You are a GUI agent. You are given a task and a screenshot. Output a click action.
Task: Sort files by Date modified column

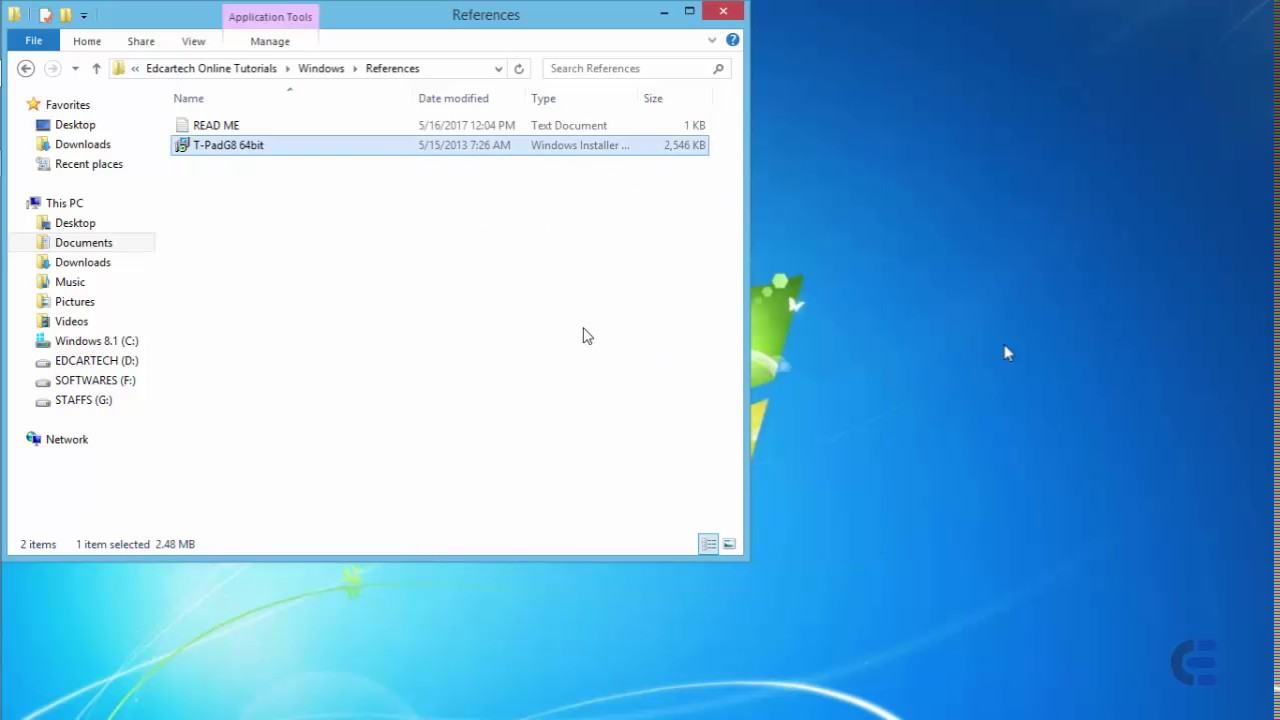coord(453,98)
